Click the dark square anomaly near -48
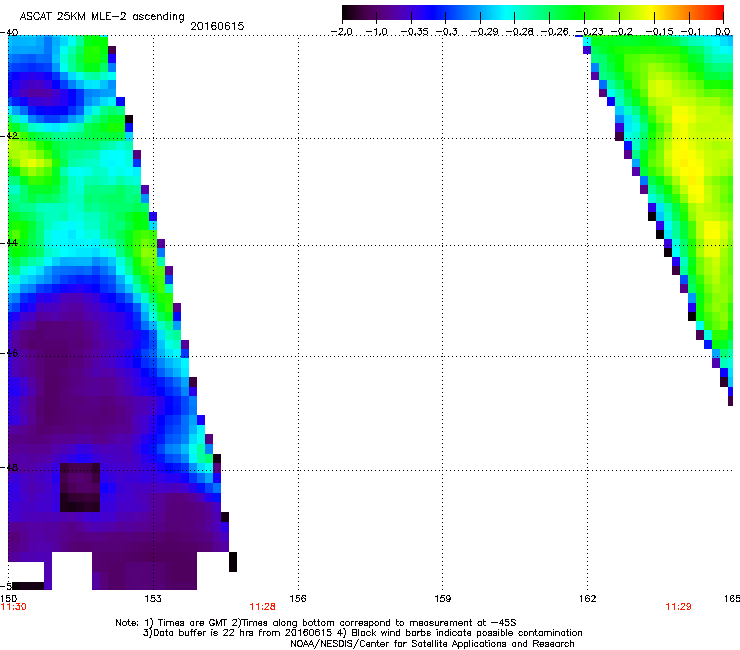This screenshot has width=740, height=650. (80, 487)
